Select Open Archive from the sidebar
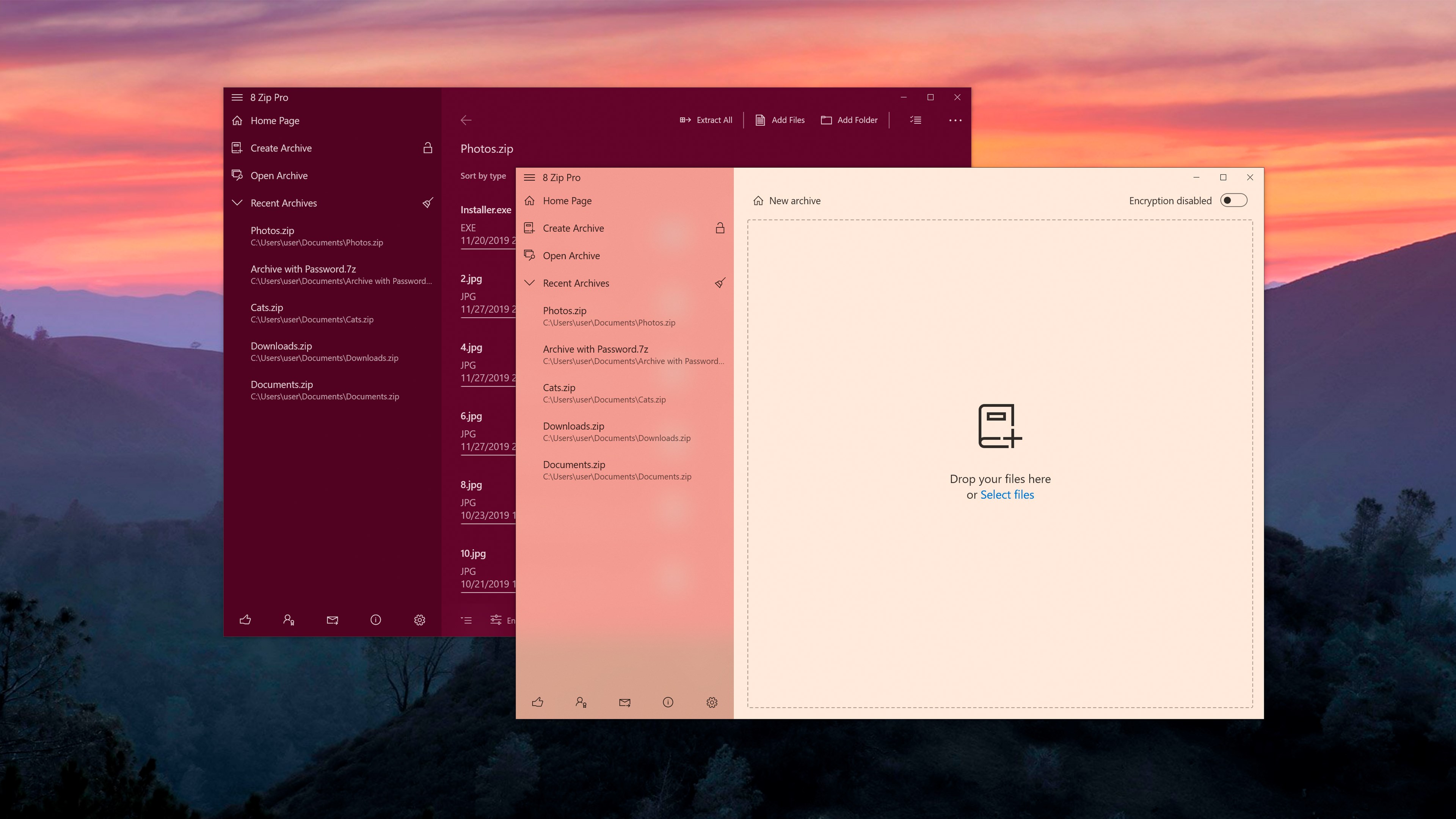1456x819 pixels. (x=571, y=256)
